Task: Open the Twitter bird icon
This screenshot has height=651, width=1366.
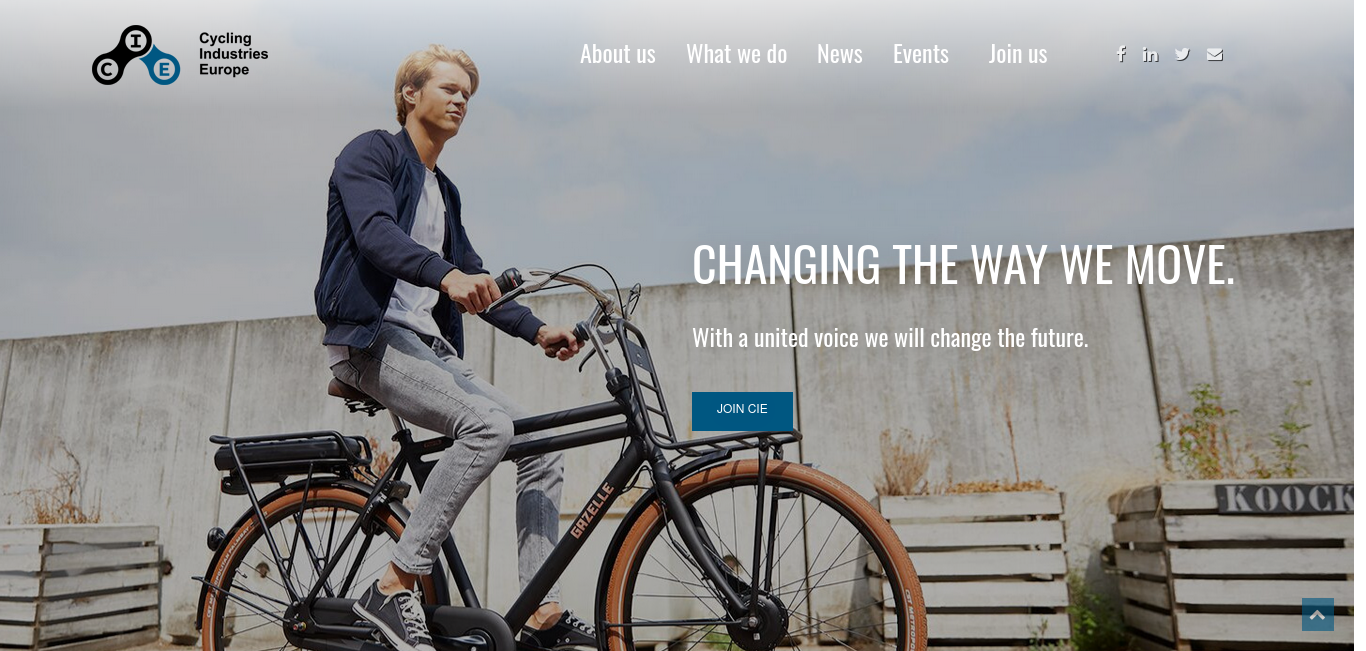Action: point(1182,54)
